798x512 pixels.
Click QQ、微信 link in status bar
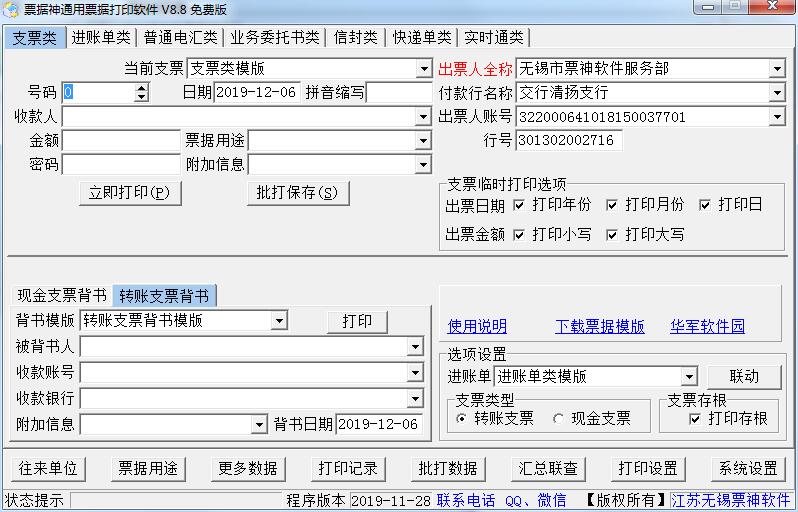(x=535, y=501)
